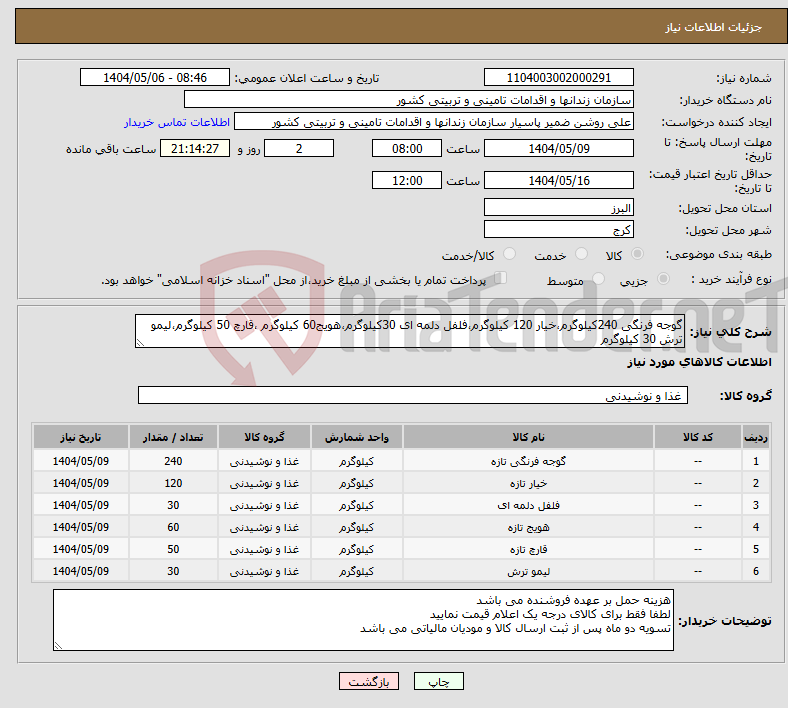Click the تعداد / مقدار column header

click(x=173, y=438)
